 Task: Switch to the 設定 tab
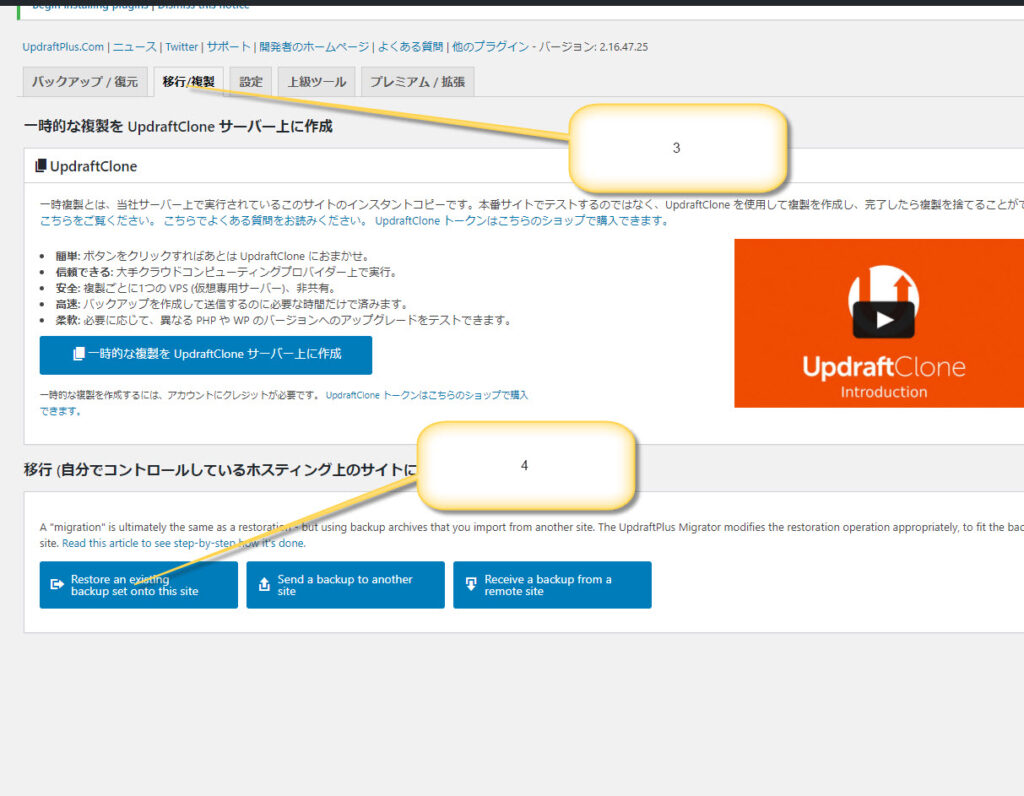point(251,82)
